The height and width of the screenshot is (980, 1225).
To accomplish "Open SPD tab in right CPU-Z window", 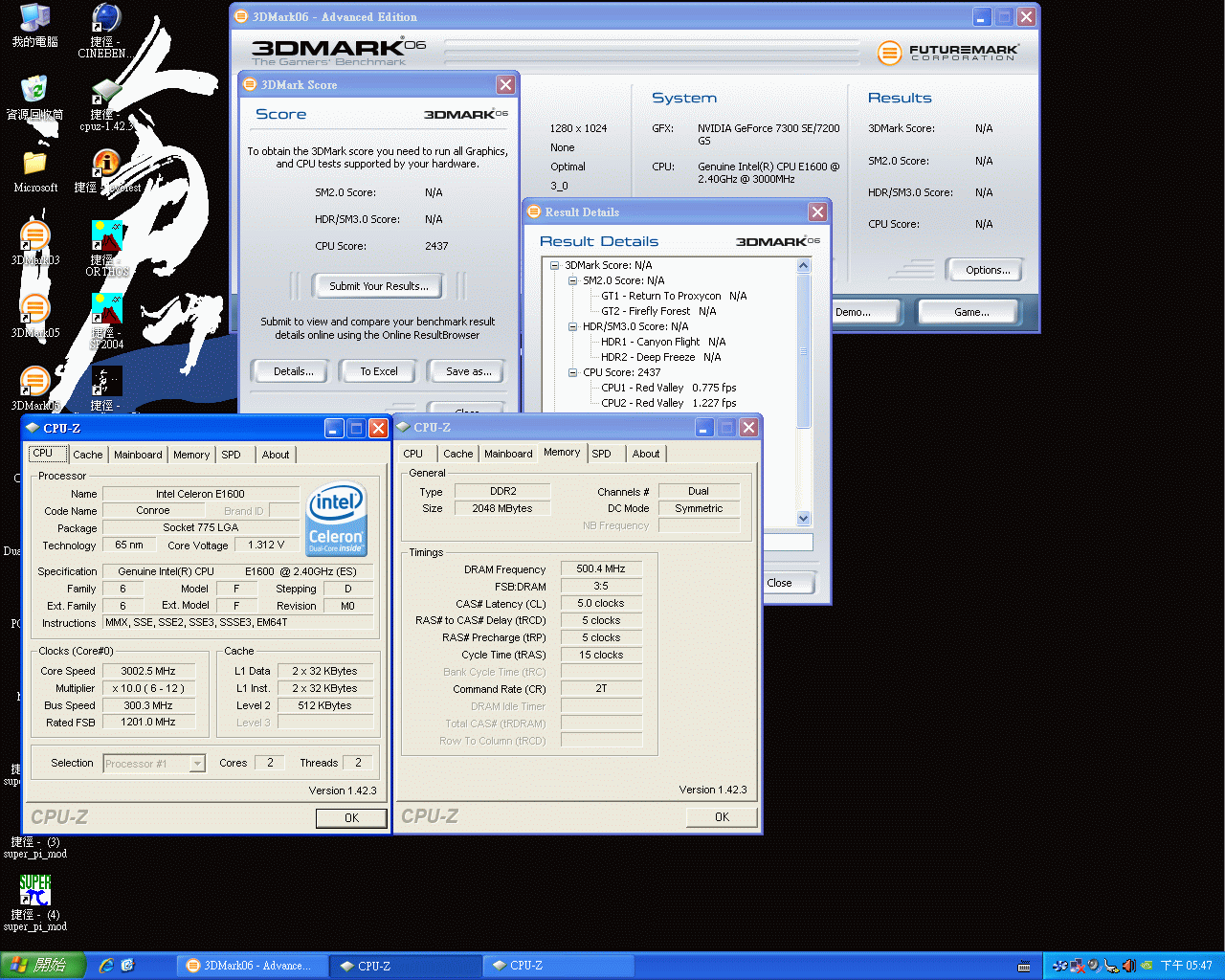I will click(x=602, y=454).
